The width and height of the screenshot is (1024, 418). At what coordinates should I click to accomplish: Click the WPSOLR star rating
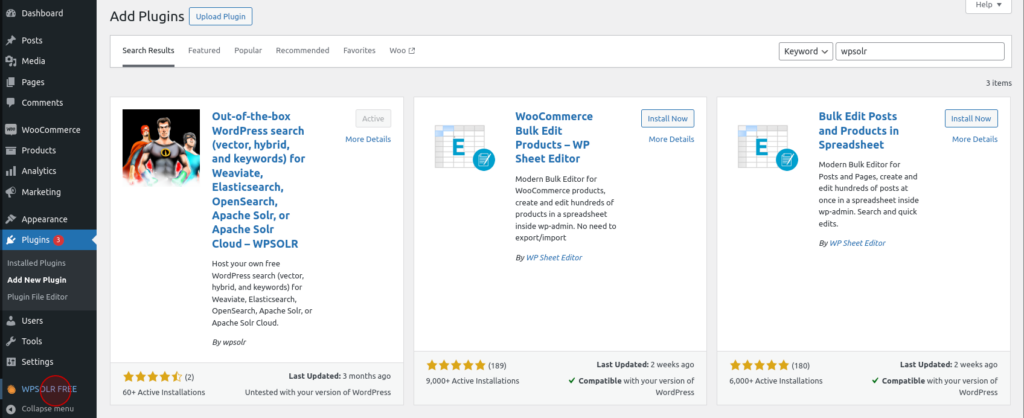(152, 376)
